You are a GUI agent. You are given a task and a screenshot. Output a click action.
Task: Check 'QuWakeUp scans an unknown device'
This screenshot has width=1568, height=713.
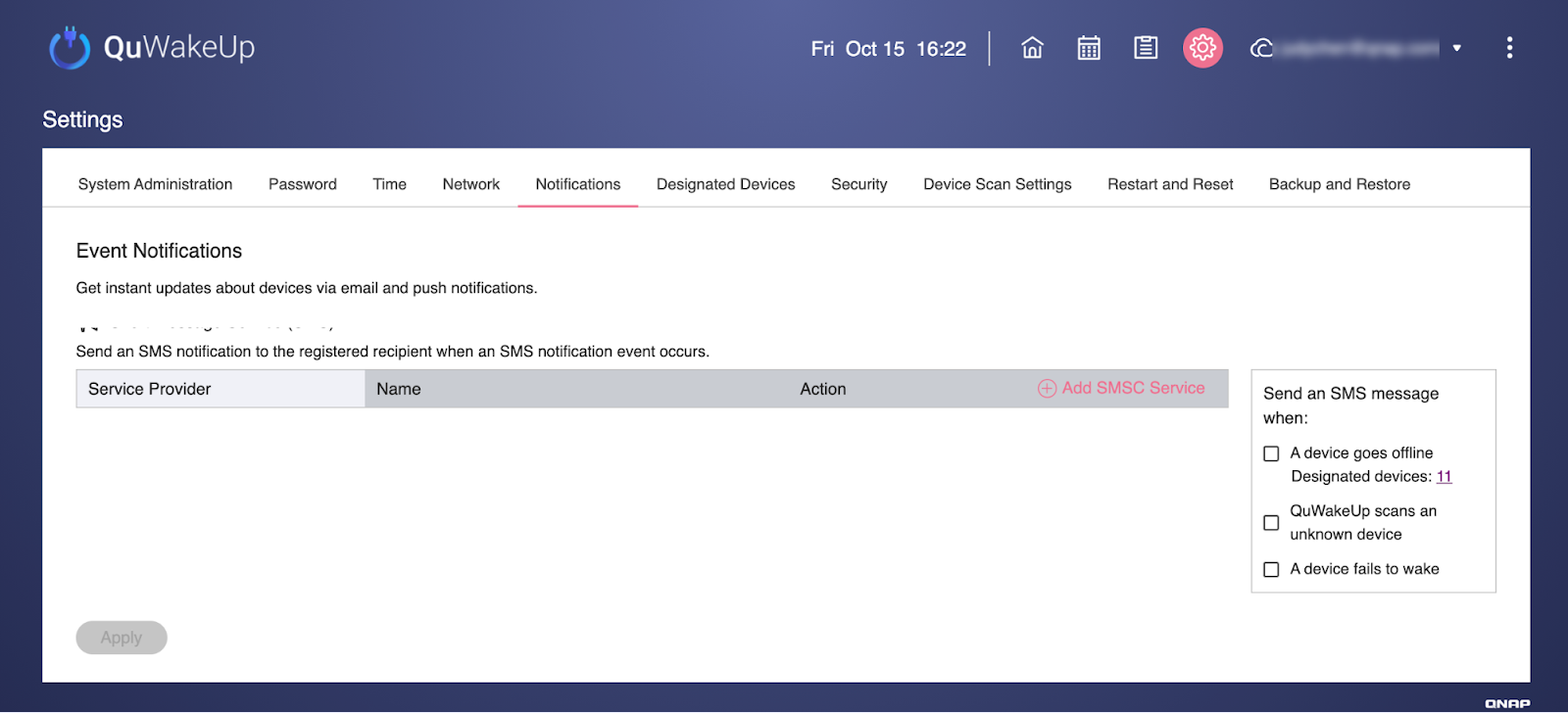click(1271, 523)
